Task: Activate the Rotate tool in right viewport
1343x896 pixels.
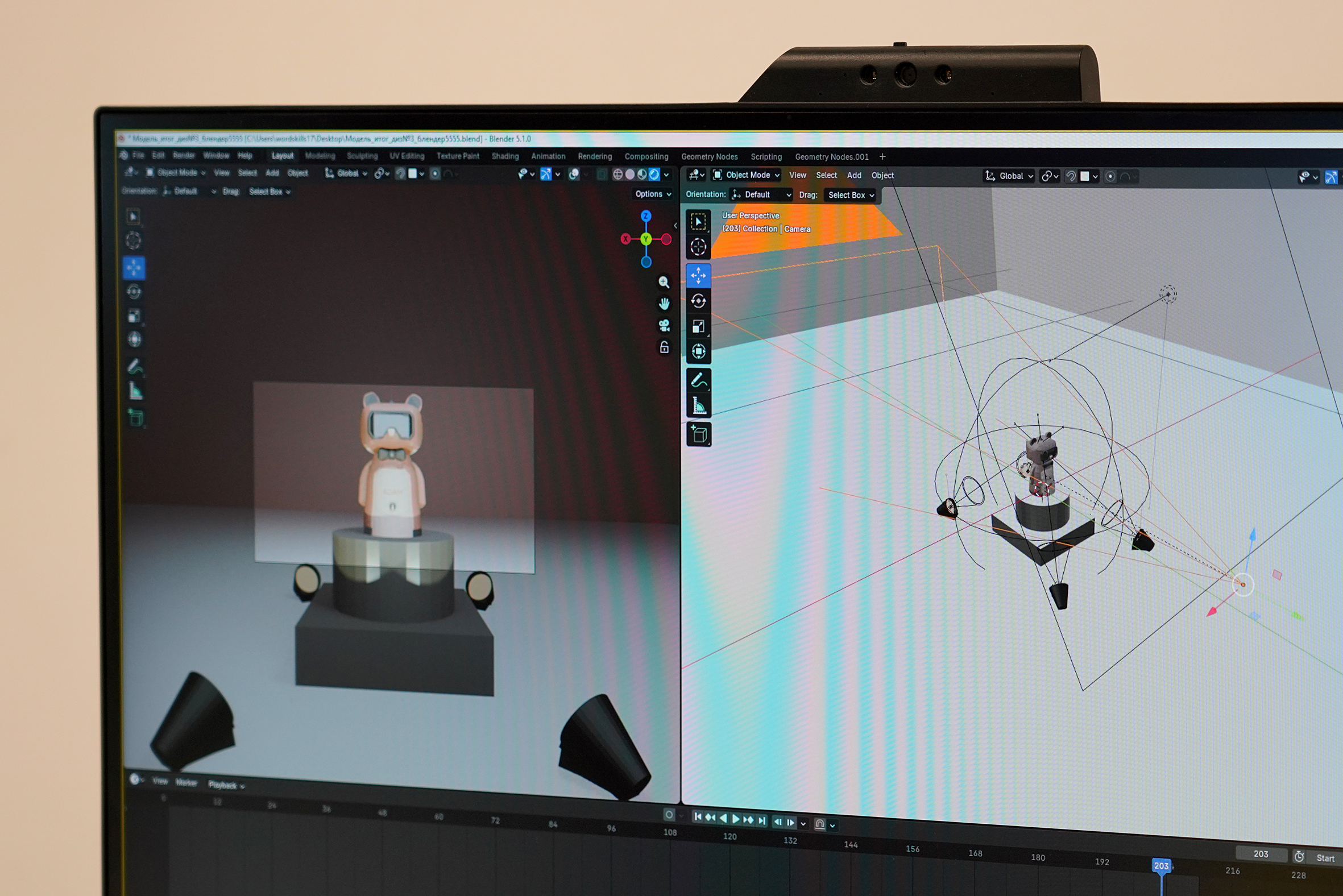Action: click(698, 301)
